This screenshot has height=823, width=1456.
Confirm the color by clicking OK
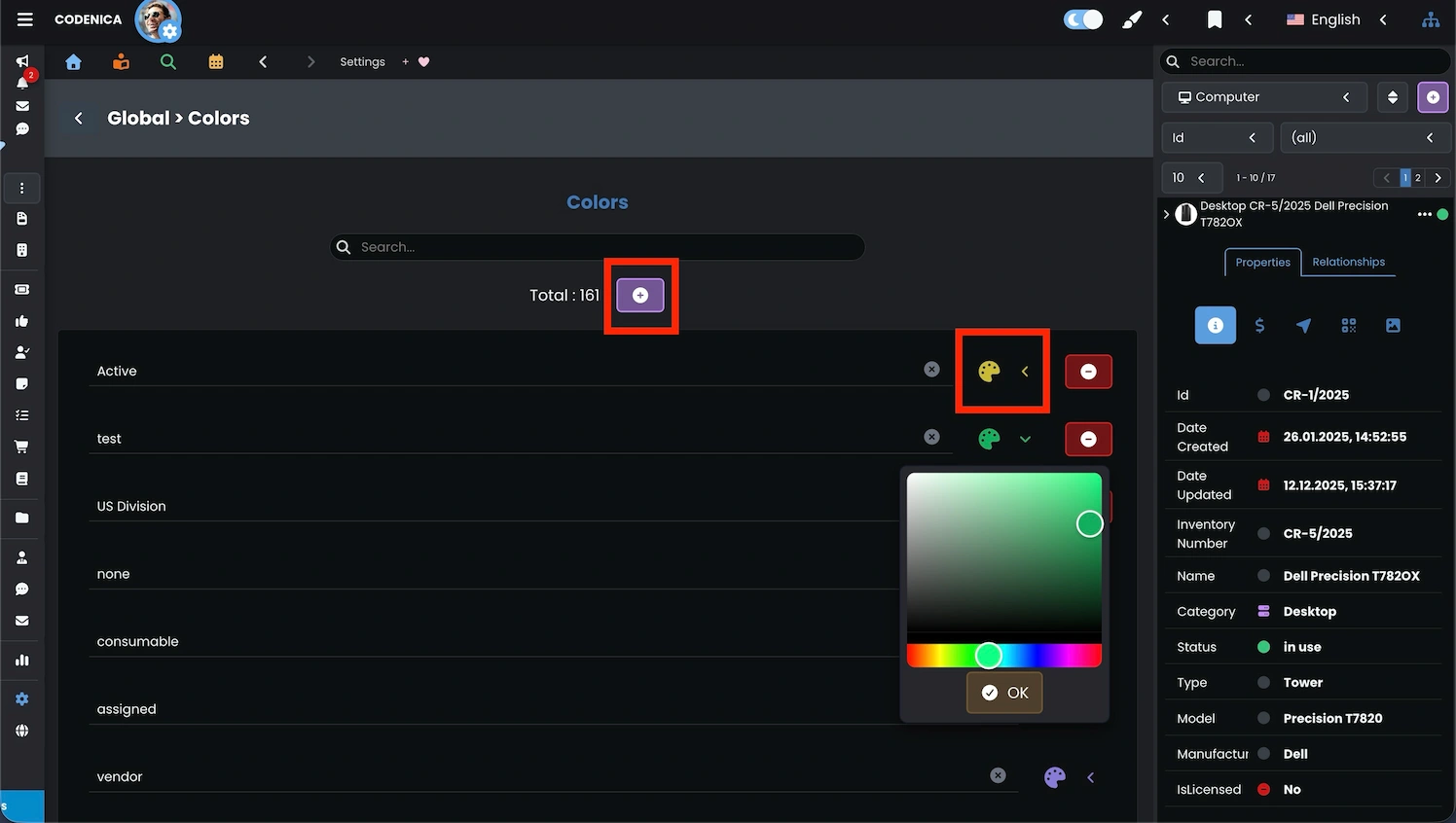coord(1004,693)
